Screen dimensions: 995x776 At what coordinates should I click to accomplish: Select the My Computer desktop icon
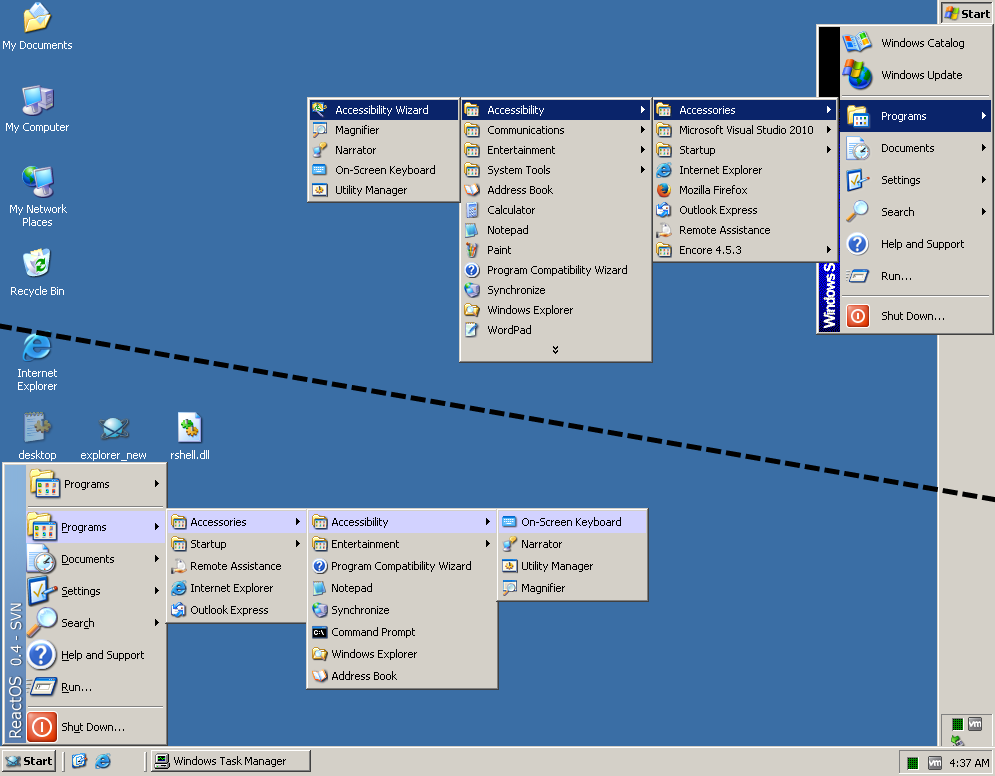pos(37,108)
